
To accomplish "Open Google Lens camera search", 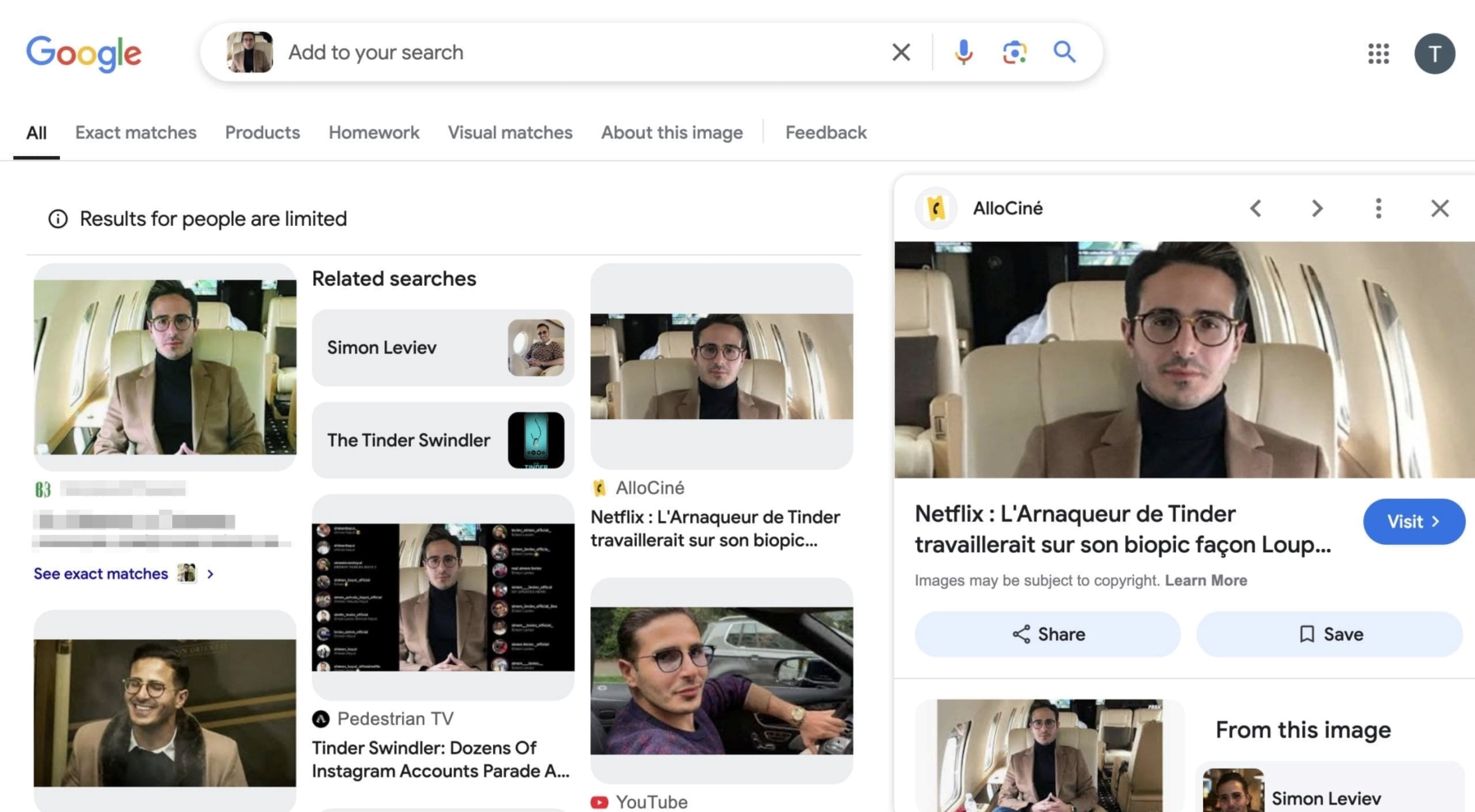I will (1014, 52).
